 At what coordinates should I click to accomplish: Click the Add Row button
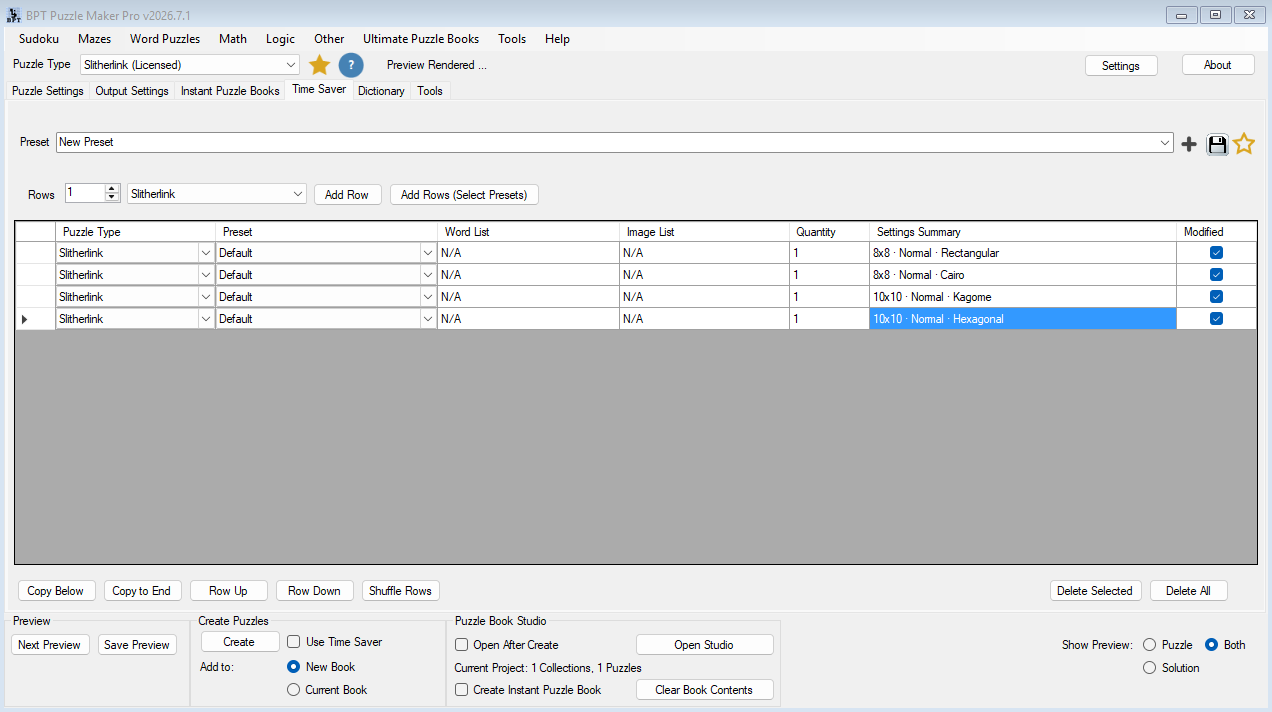pyautogui.click(x=347, y=195)
